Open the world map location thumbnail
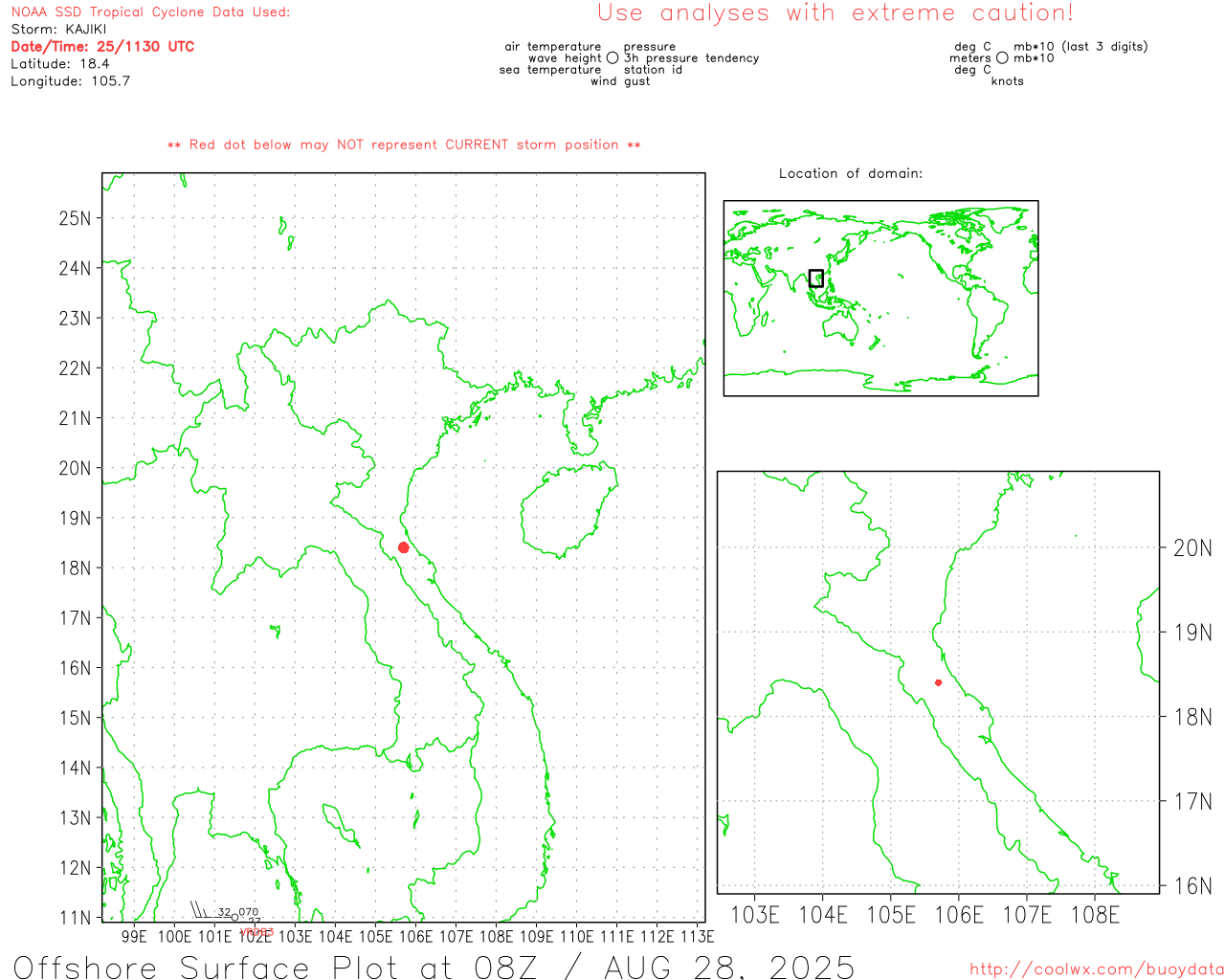Viewport: 1225px width, 980px height. point(880,299)
